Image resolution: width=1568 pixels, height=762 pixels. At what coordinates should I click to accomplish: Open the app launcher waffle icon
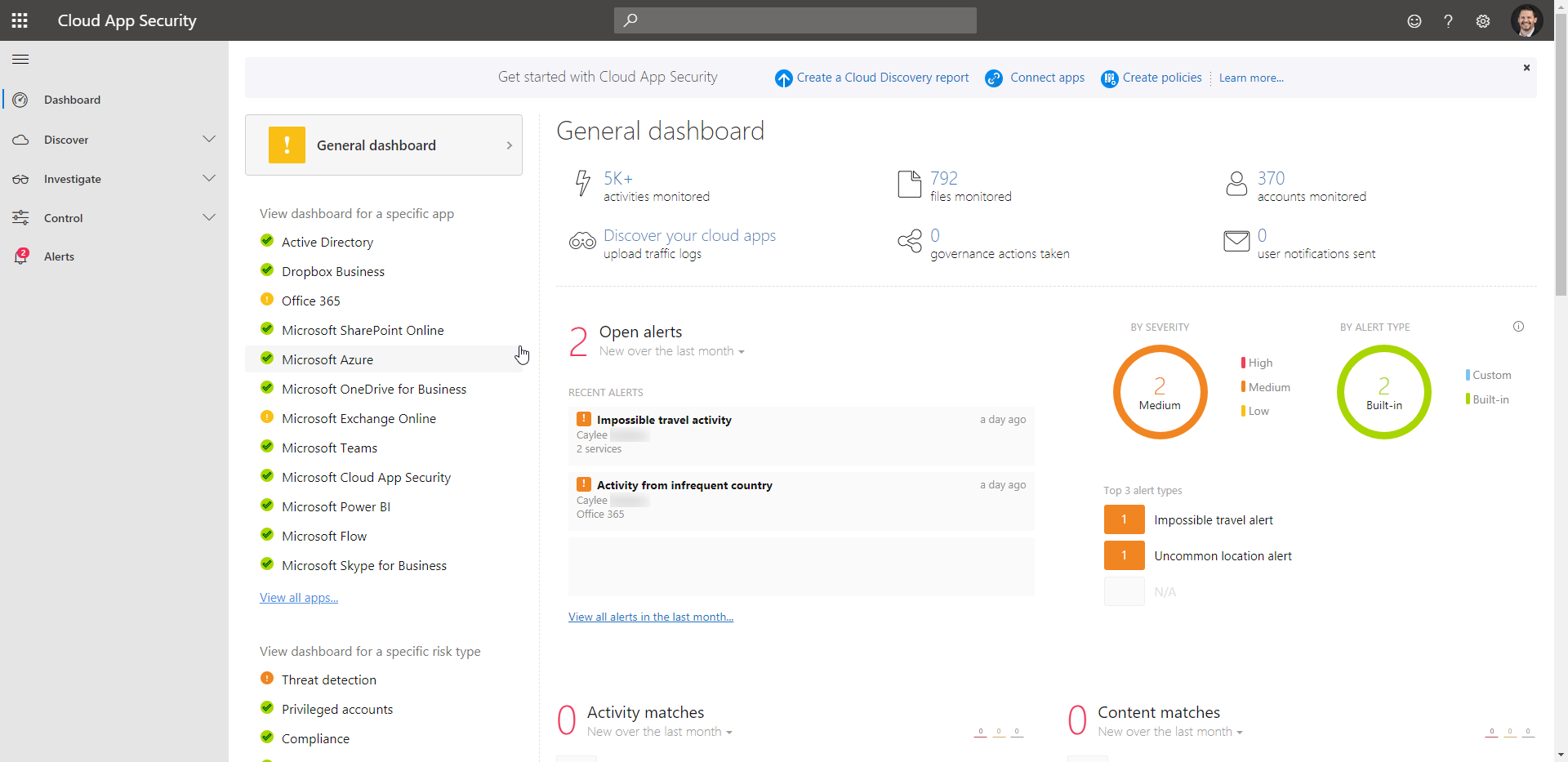click(20, 20)
